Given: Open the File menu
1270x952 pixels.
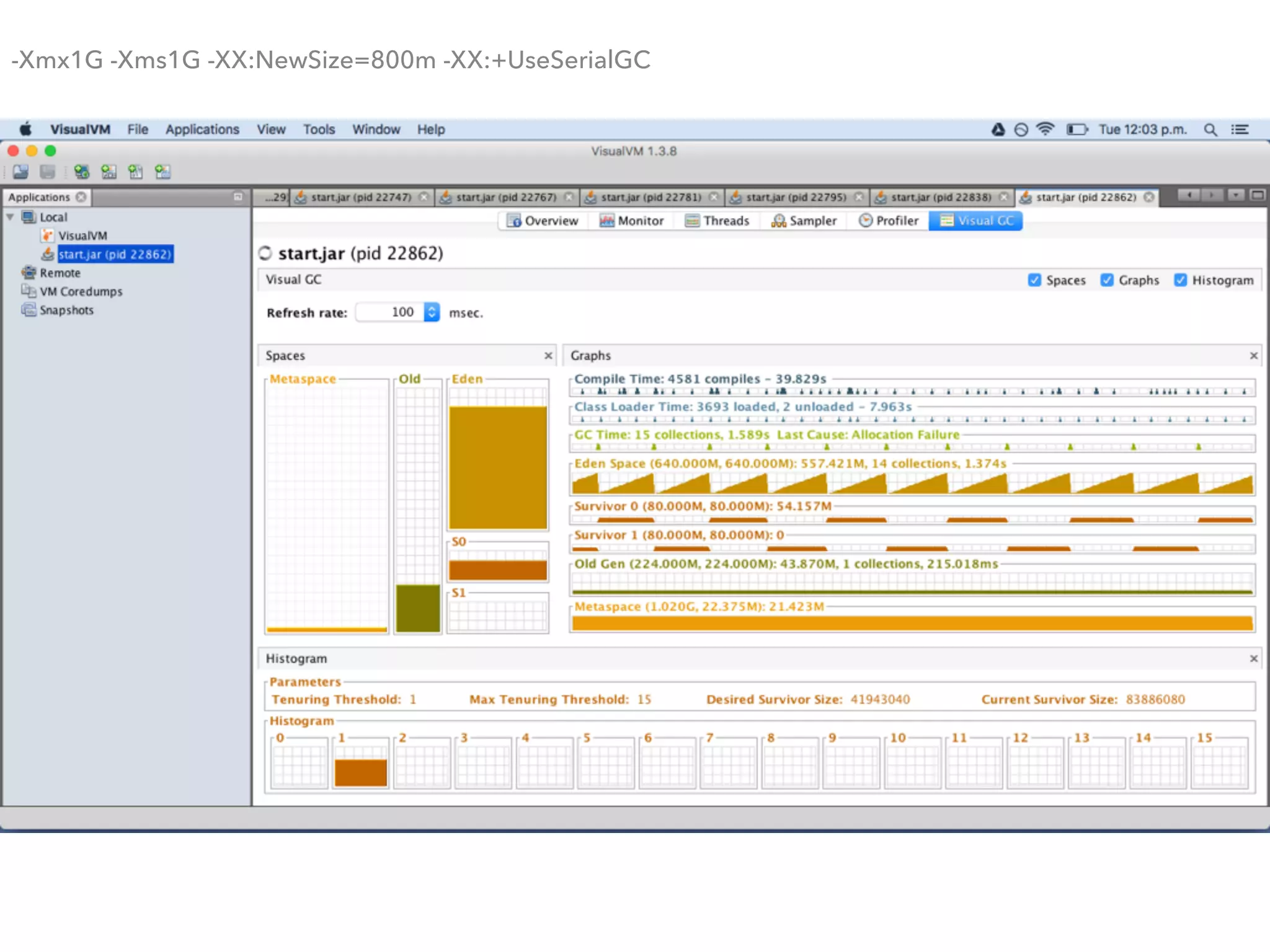Looking at the screenshot, I should [138, 130].
